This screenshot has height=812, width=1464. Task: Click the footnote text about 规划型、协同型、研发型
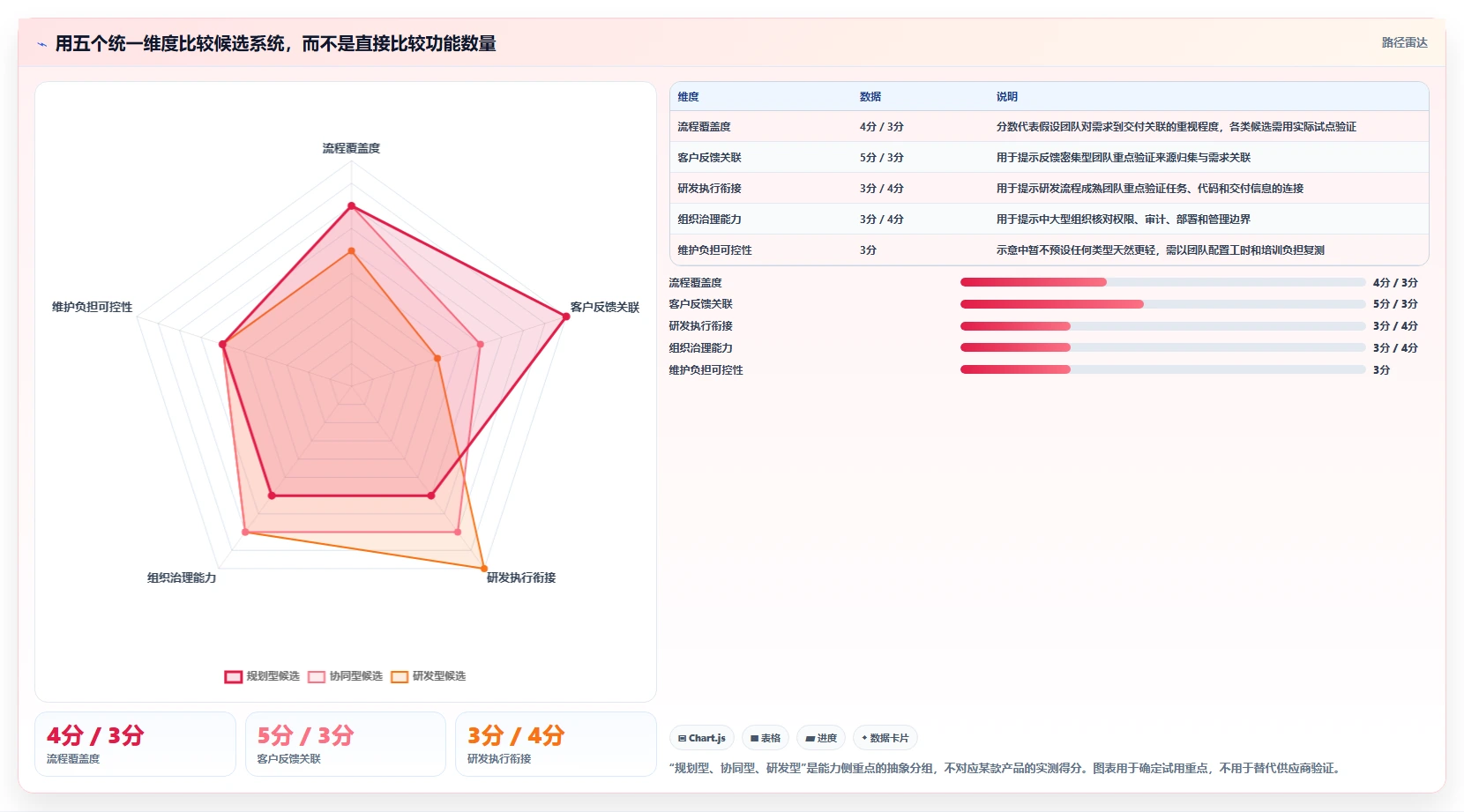click(x=1007, y=768)
